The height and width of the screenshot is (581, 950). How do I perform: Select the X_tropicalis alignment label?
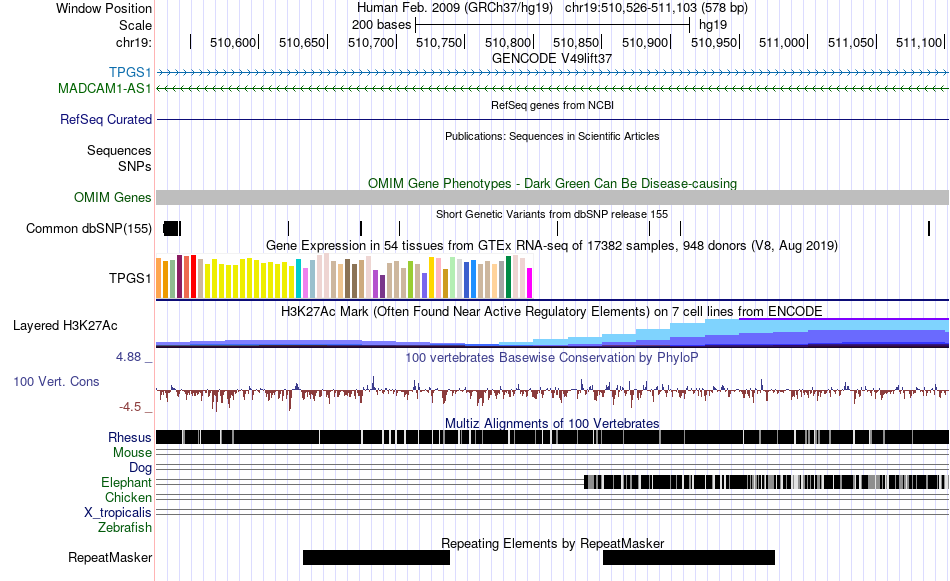(118, 513)
